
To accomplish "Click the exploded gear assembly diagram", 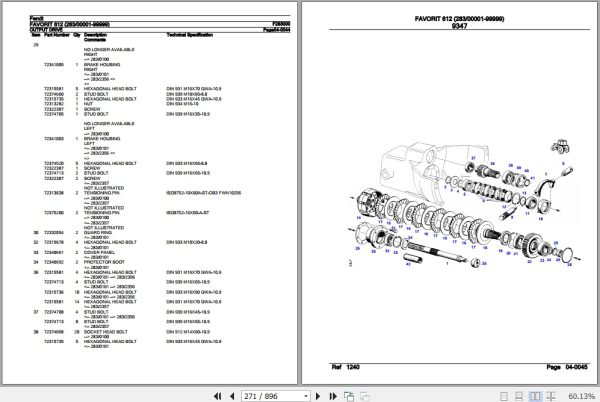I will [463, 205].
